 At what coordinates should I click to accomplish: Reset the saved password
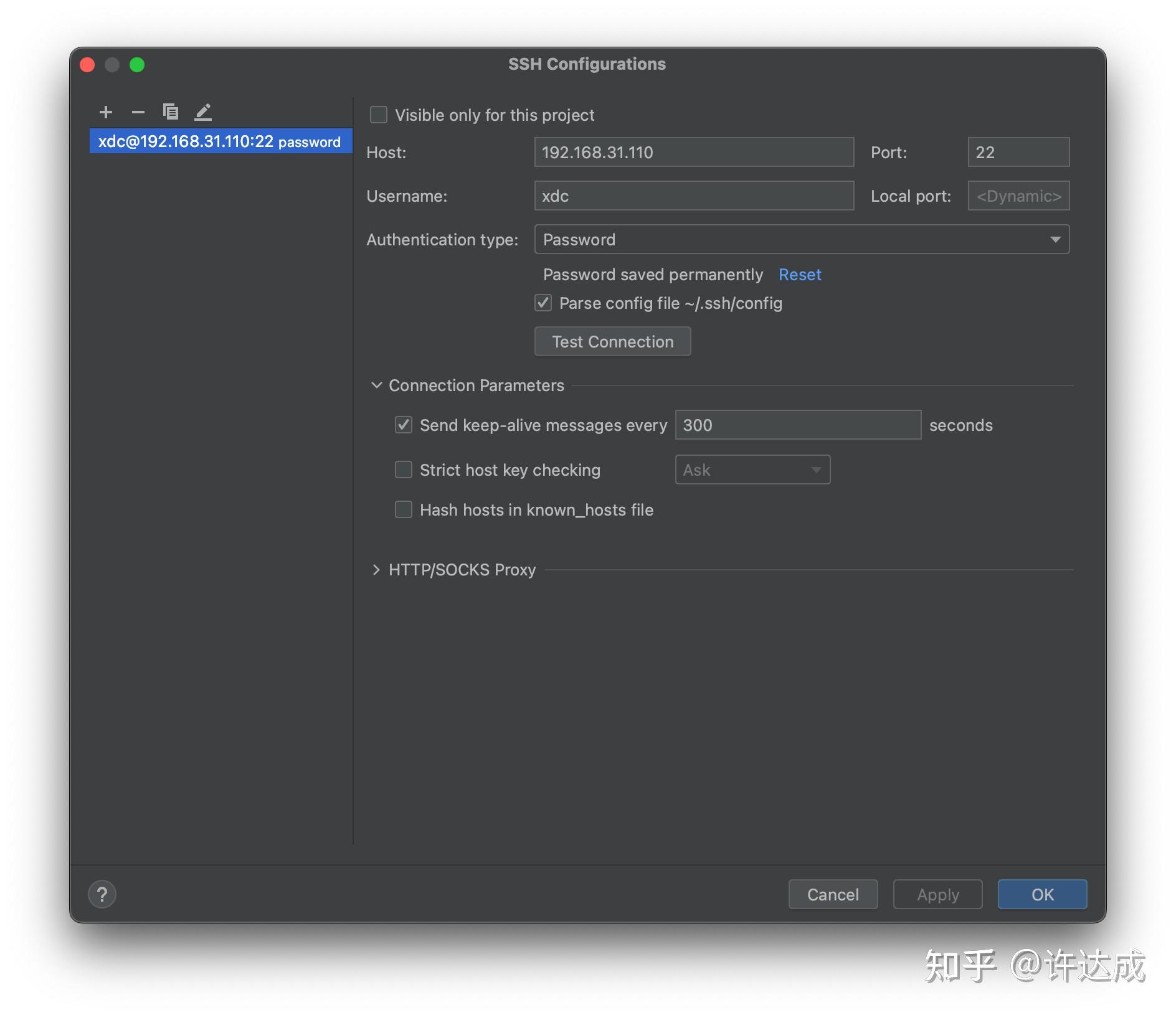800,275
